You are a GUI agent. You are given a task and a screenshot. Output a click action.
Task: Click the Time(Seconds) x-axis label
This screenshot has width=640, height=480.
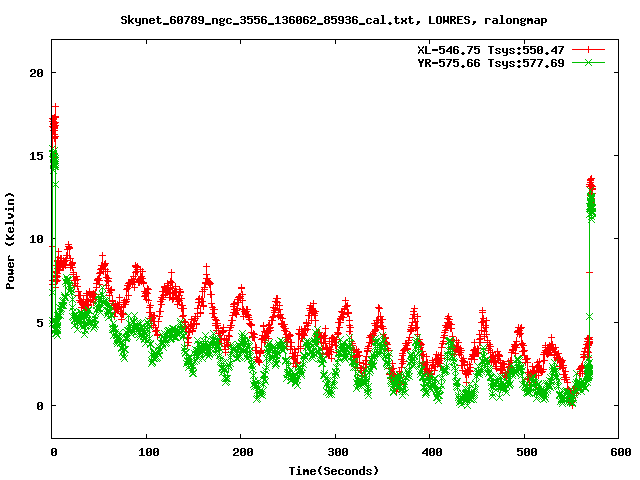tap(333, 471)
